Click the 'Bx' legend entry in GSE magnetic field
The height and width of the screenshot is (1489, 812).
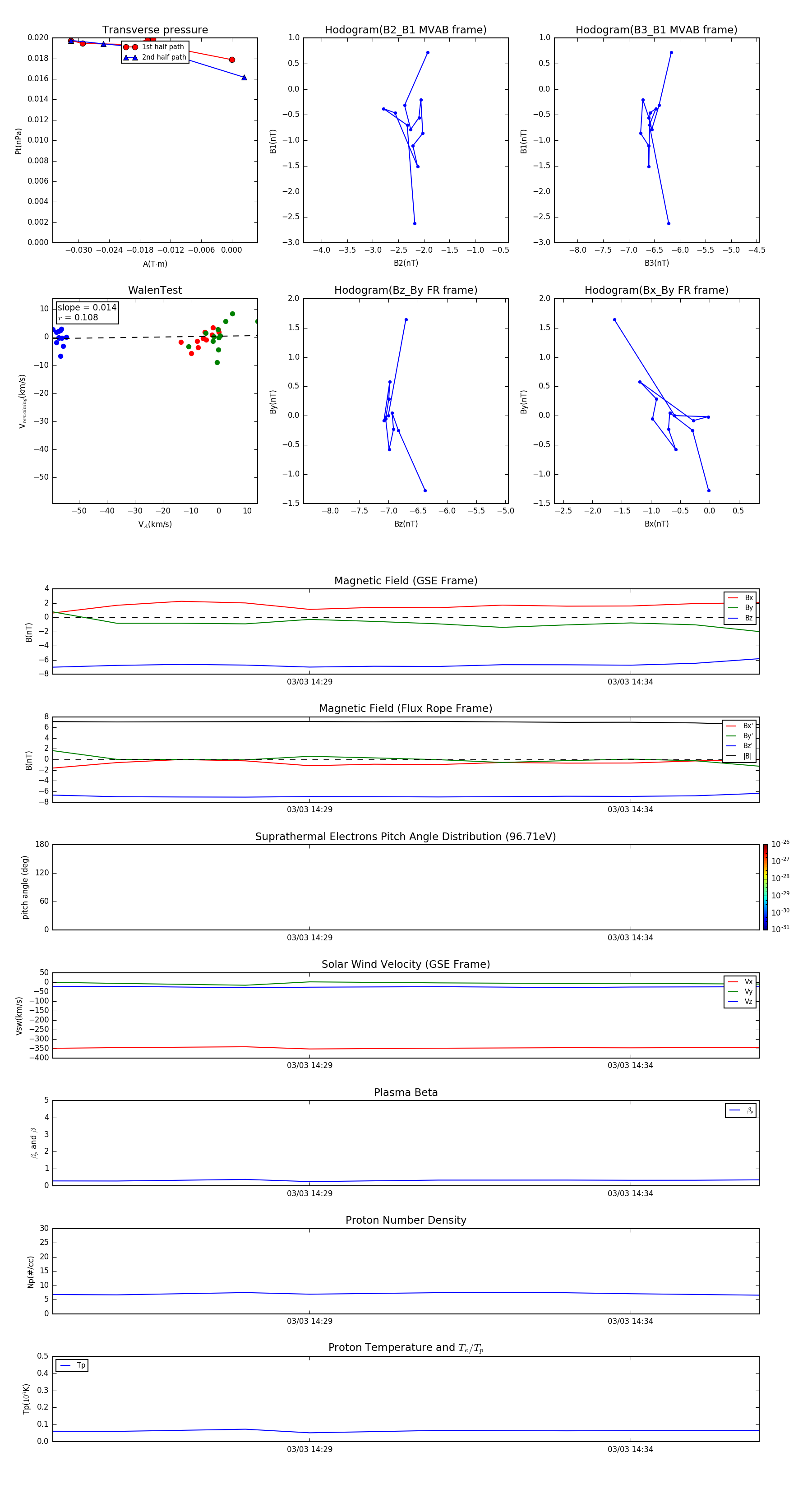click(x=740, y=598)
